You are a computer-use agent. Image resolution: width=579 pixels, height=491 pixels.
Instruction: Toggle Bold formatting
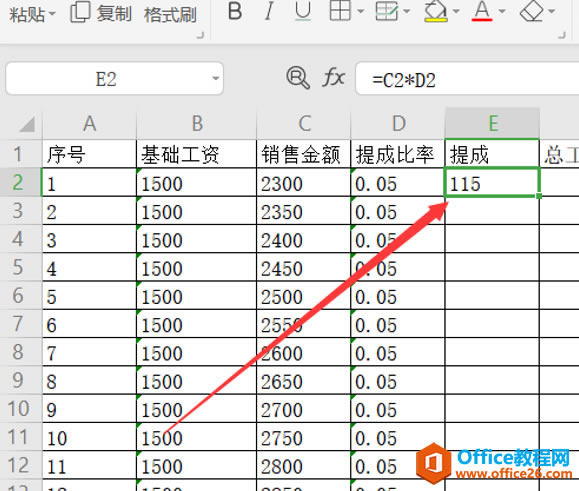tap(235, 11)
